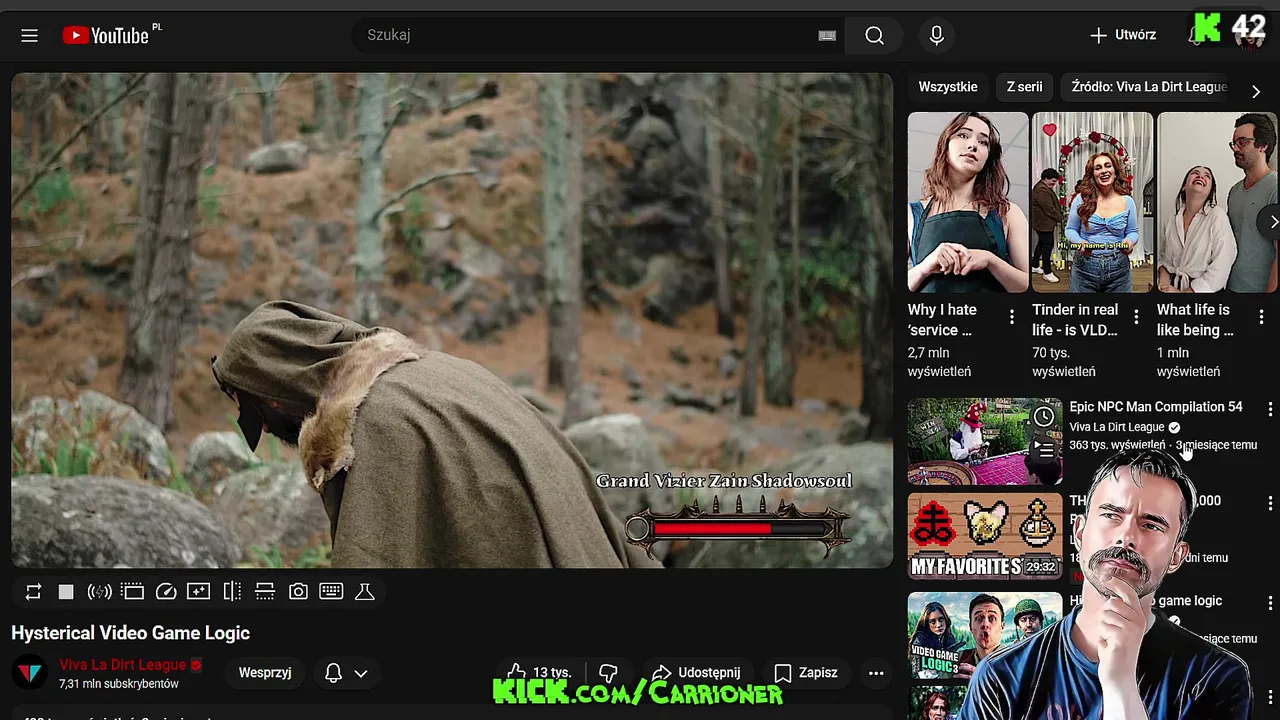
Task: Click the resize player bars icon
Action: coord(265,592)
